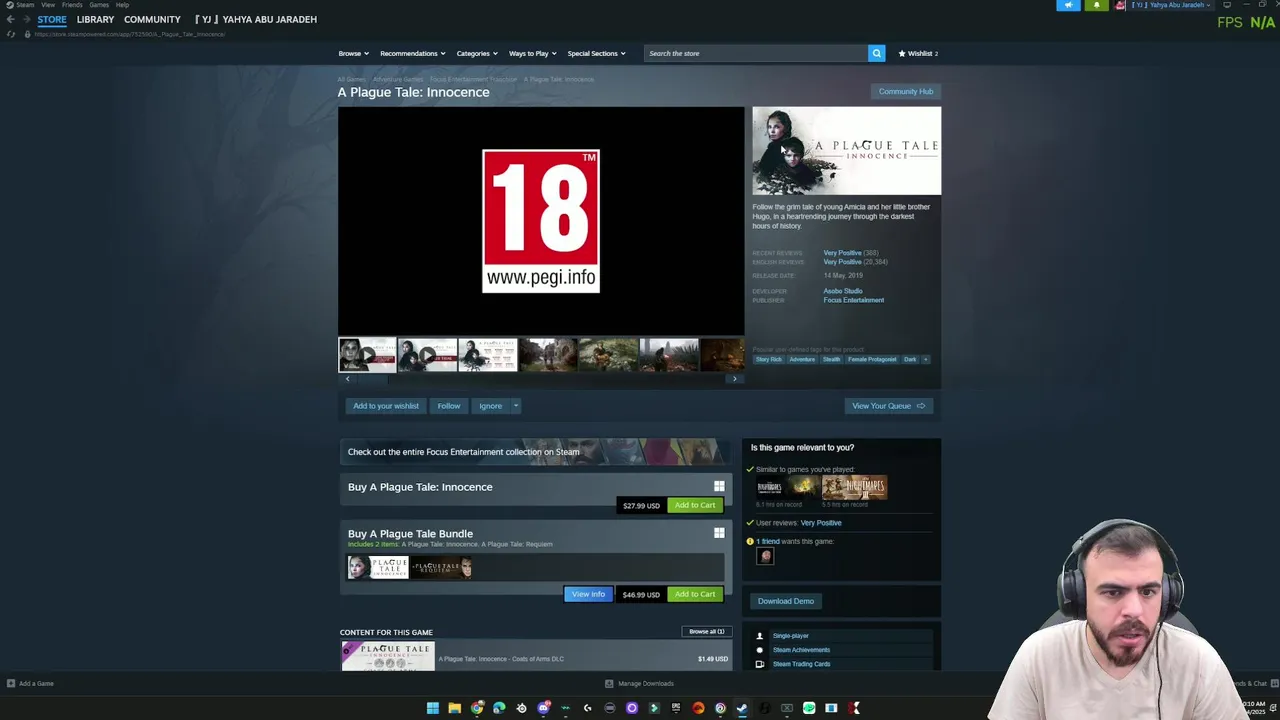Screen dimensions: 1280x720
Task: Open File Explorer from taskbar
Action: (454, 708)
